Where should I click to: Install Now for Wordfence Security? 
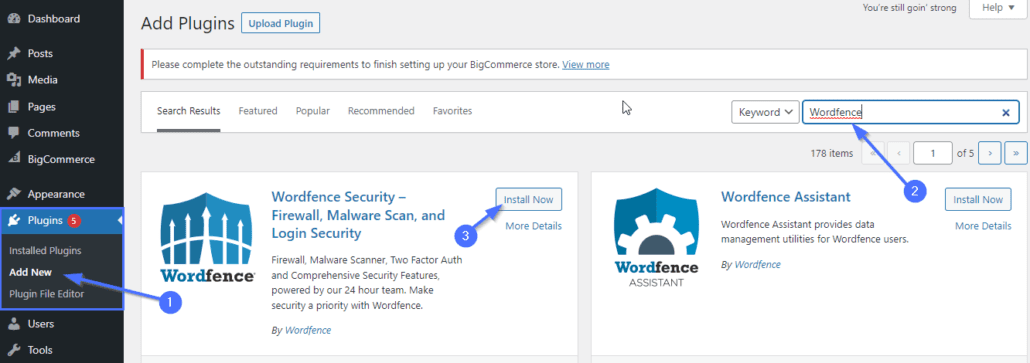[x=529, y=199]
